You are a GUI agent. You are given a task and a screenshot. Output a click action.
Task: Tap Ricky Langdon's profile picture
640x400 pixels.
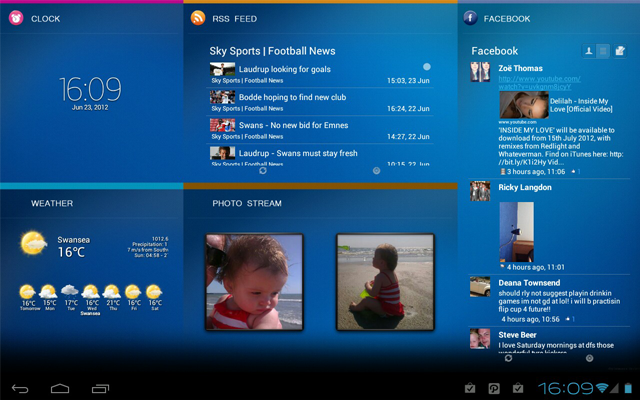(x=480, y=191)
